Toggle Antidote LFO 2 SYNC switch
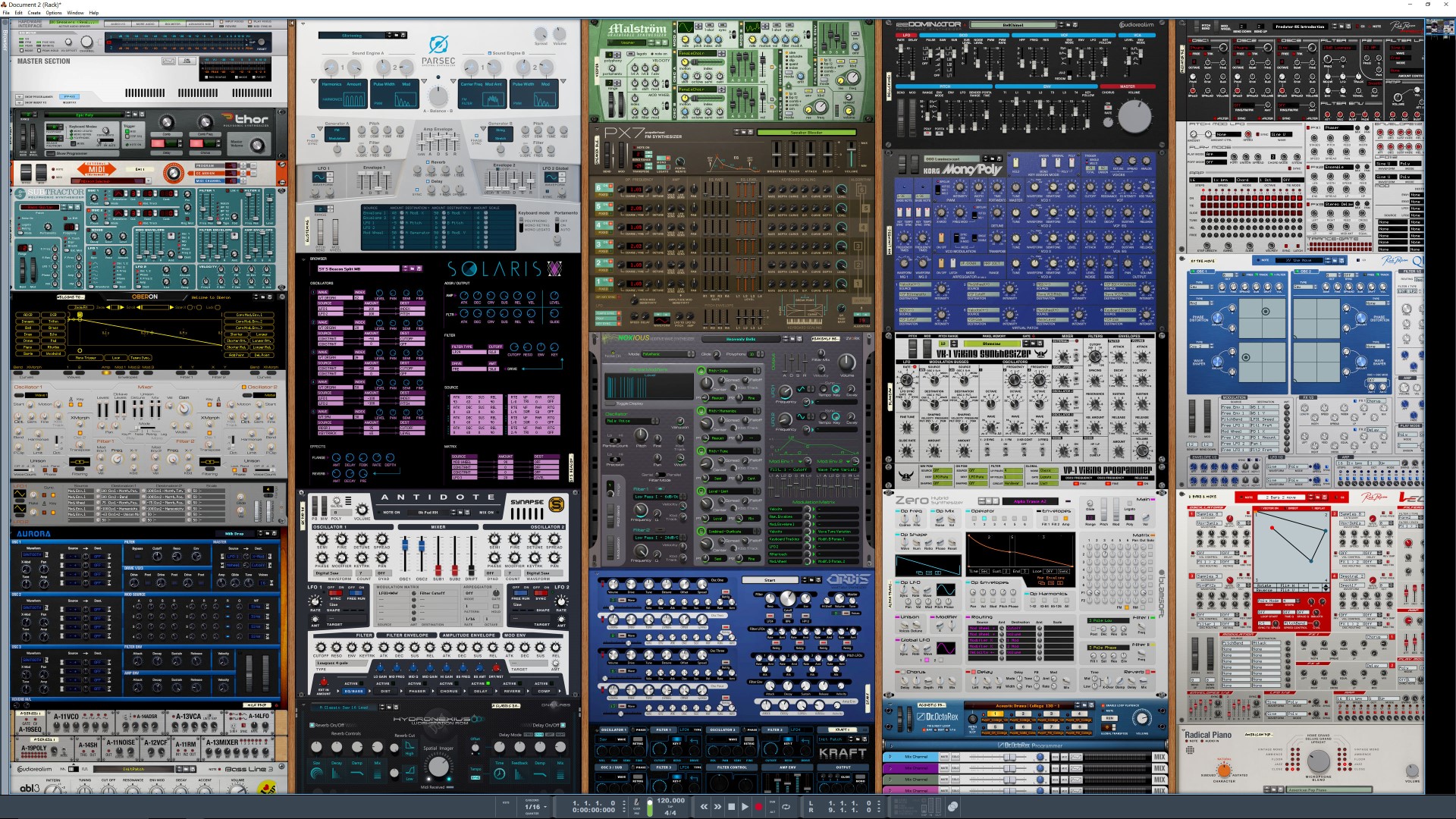The image size is (1456, 819). [x=541, y=593]
